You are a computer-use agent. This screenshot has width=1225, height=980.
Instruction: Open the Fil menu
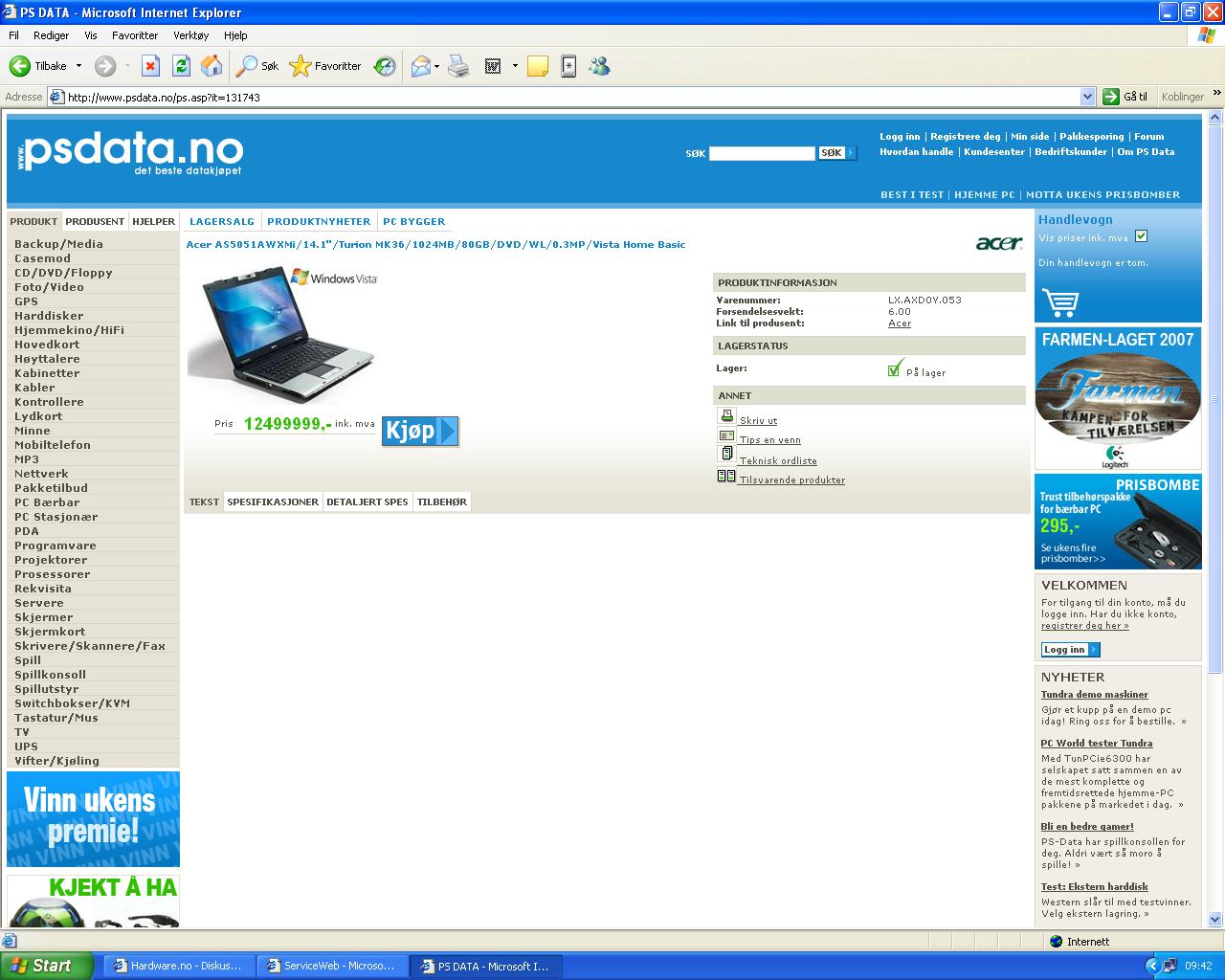[x=14, y=35]
